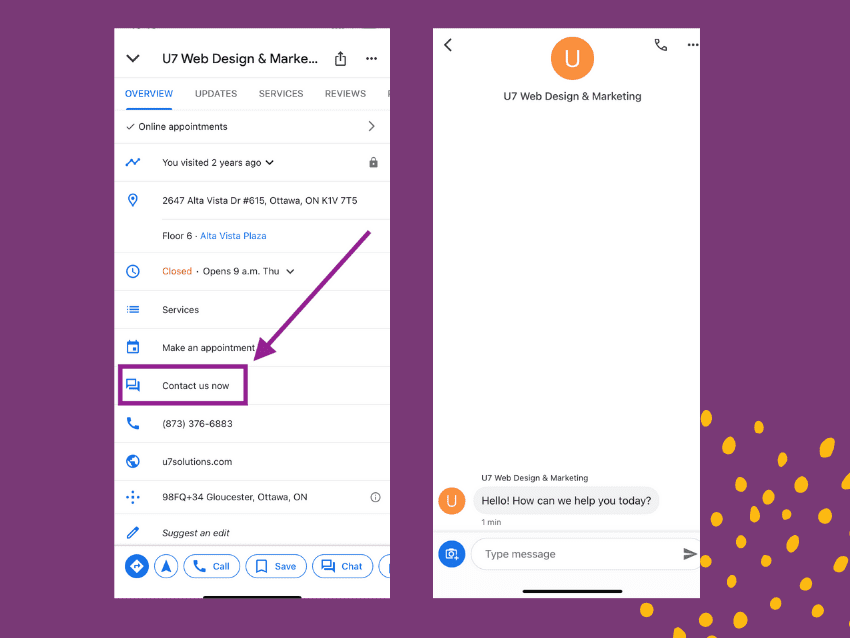The image size is (850, 638).
Task: Tap the U7 Web Design & Marketing chat title
Action: (x=572, y=96)
